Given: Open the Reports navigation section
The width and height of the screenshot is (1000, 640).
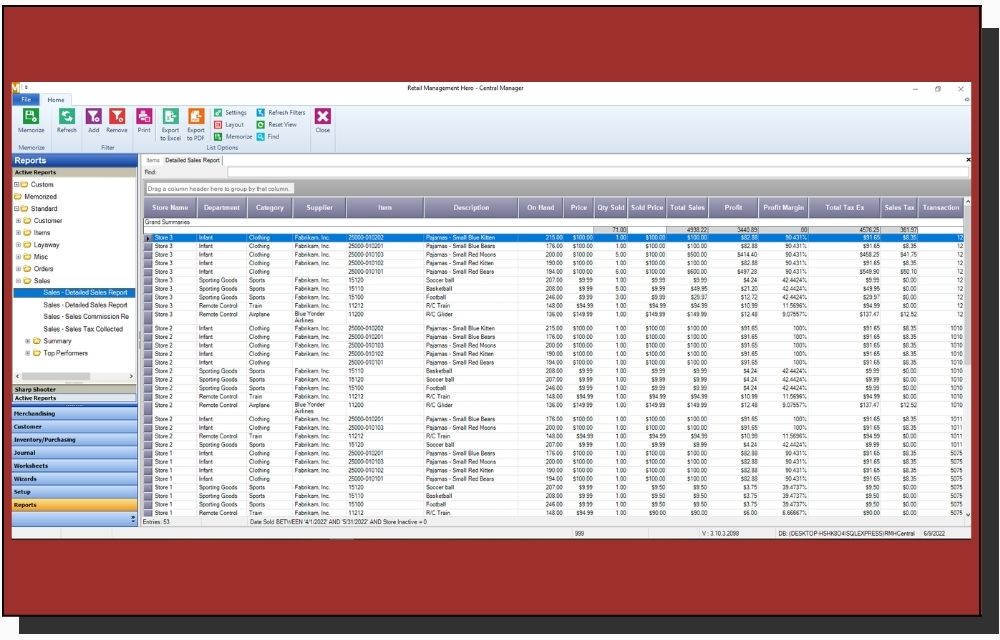Looking at the screenshot, I should tap(75, 505).
